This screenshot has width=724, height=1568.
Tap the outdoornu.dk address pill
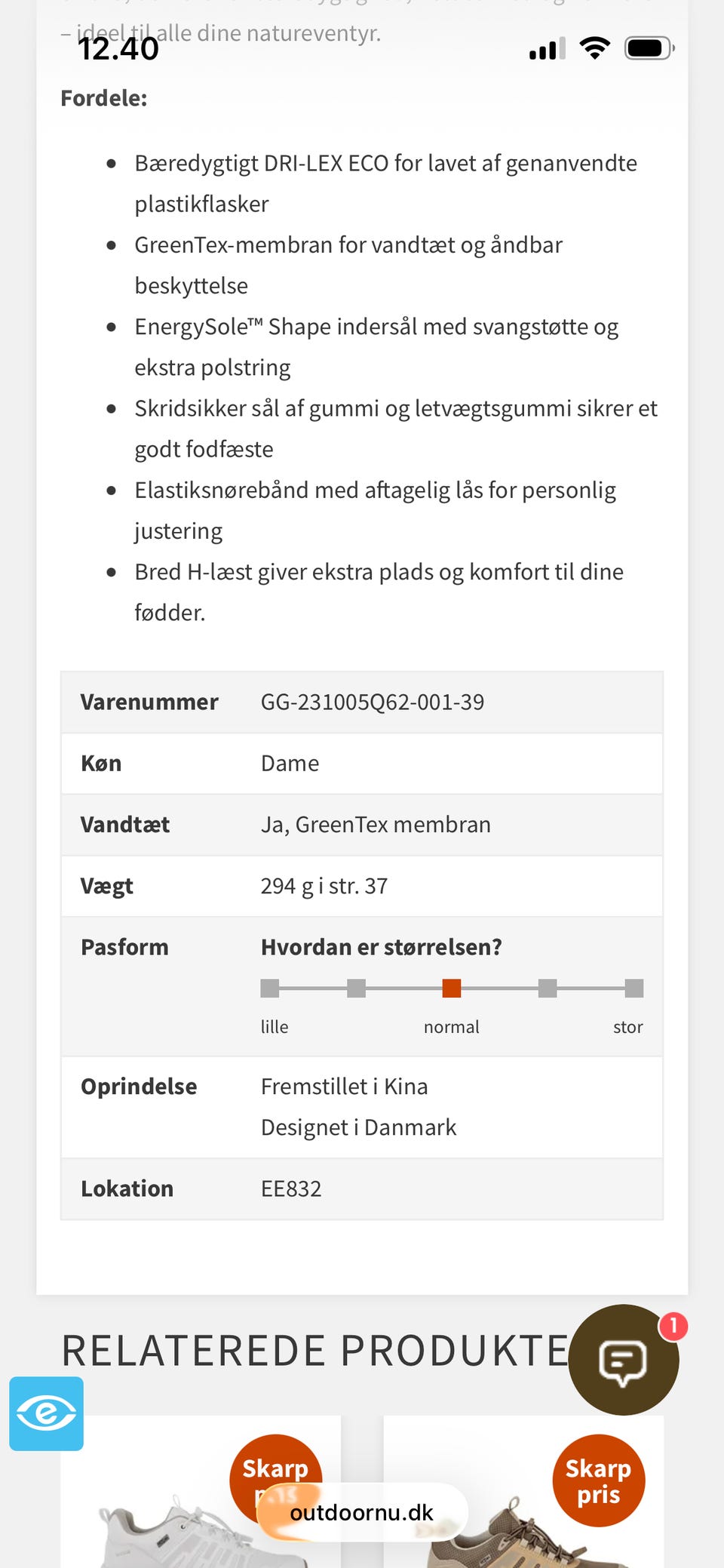pyautogui.click(x=362, y=1512)
